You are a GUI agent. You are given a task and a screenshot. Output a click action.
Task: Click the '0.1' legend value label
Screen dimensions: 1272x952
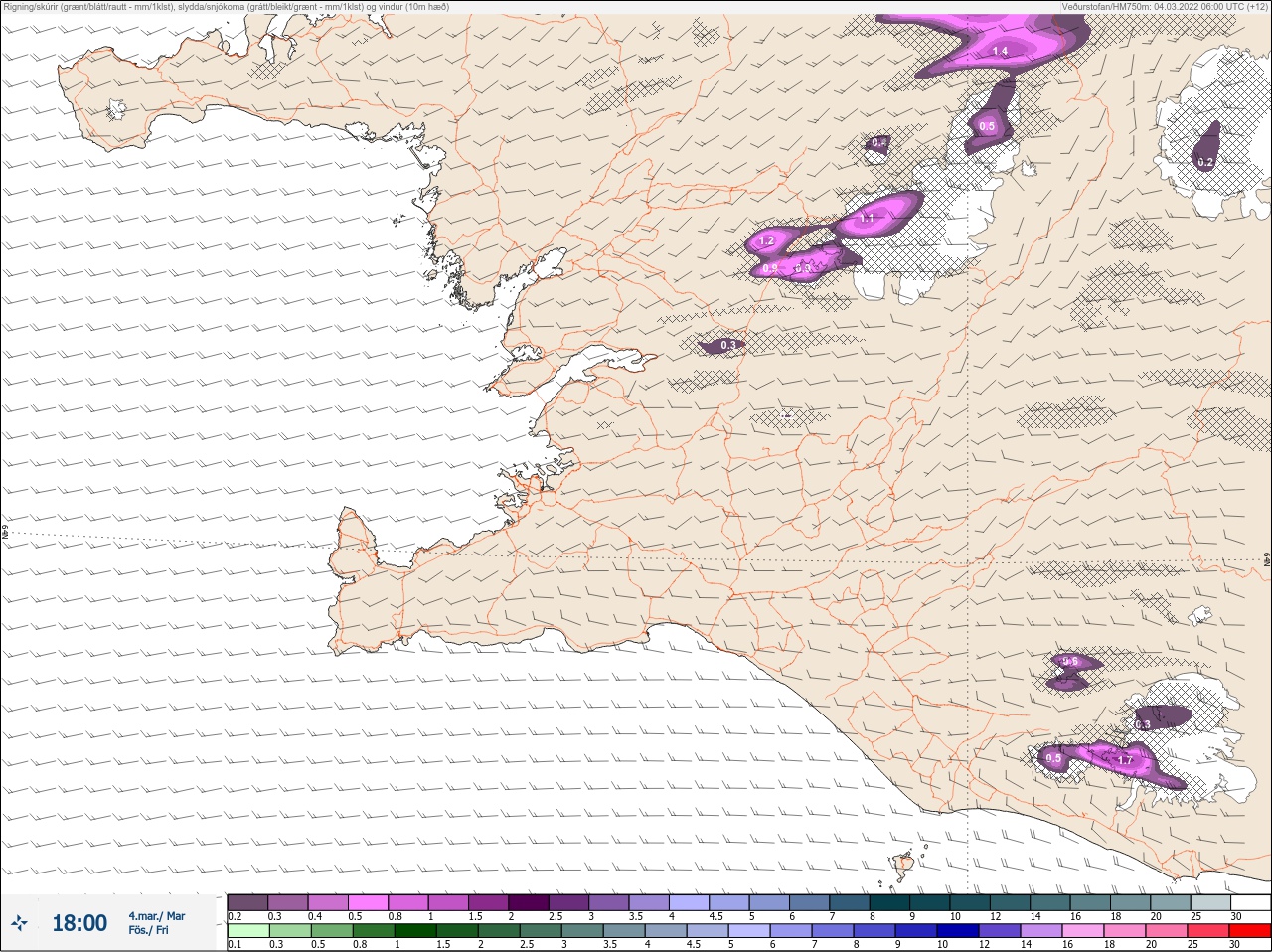[x=235, y=945]
